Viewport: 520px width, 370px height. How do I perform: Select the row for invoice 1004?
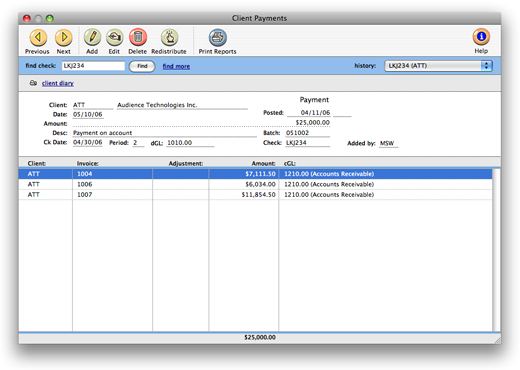pyautogui.click(x=255, y=174)
